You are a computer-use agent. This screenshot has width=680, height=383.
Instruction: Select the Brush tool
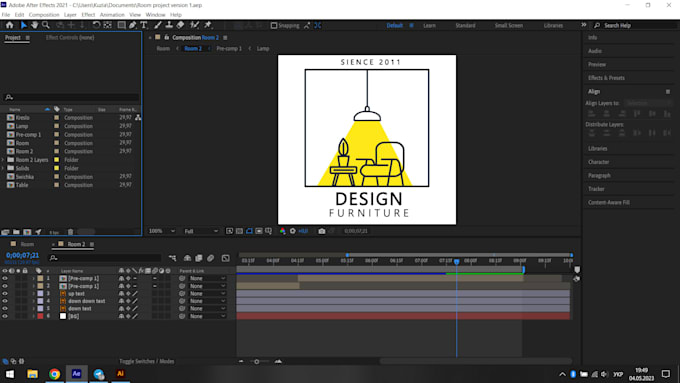tap(158, 25)
